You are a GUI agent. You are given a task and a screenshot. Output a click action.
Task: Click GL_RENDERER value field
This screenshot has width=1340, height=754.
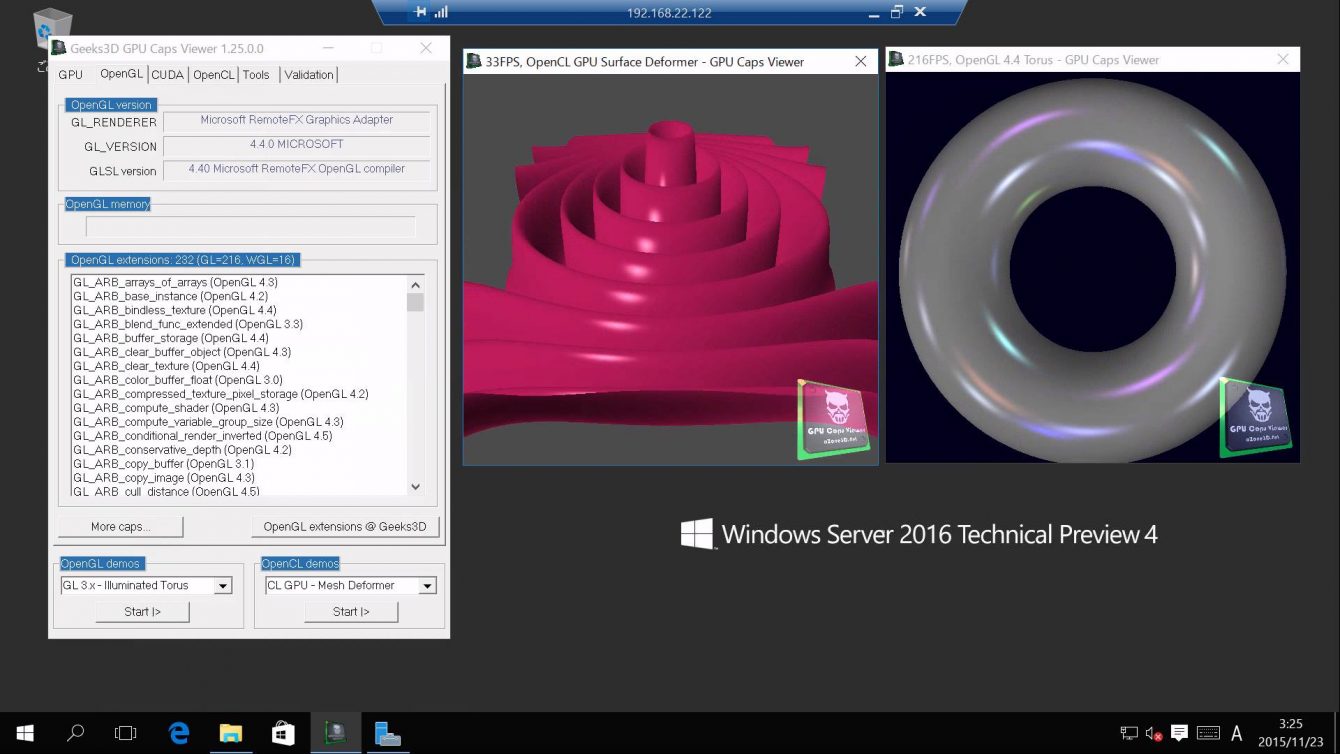pos(296,121)
